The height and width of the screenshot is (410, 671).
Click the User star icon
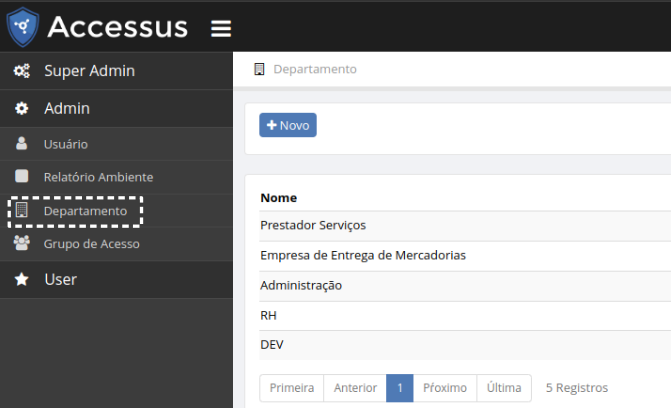[21, 279]
